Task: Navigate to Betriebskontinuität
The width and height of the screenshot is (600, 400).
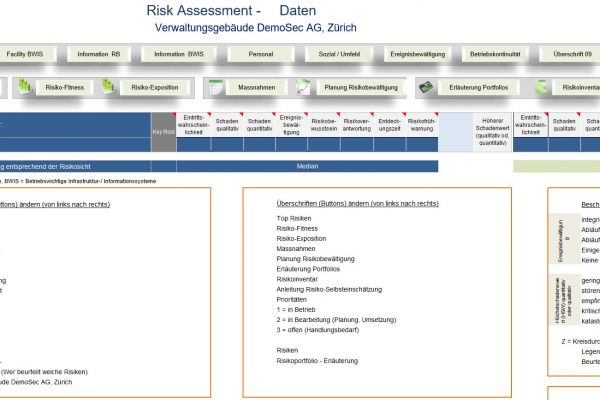Action: 492,52
